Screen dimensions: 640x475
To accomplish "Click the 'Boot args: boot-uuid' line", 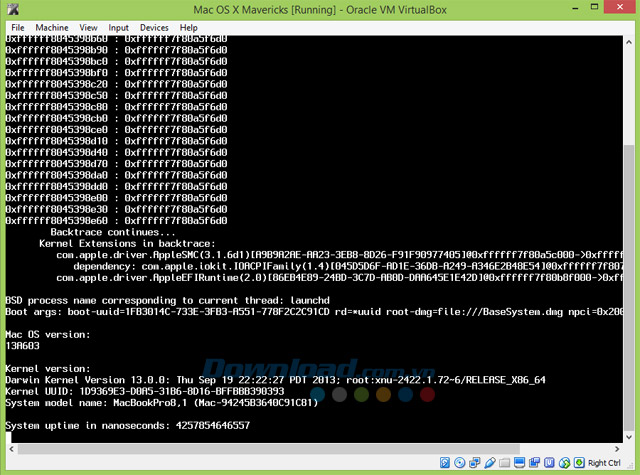I will (314, 312).
